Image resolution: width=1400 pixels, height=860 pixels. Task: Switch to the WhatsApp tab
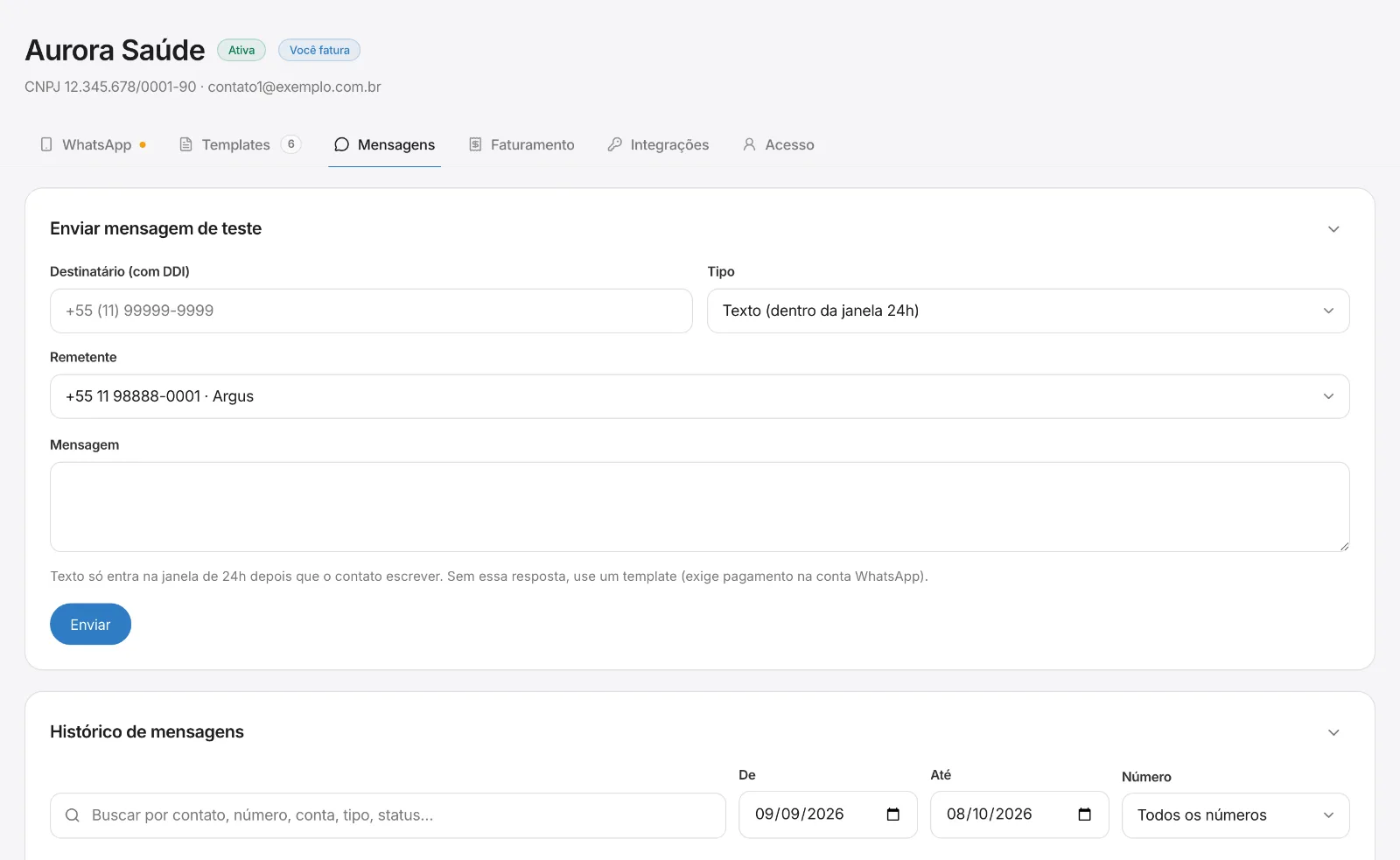pos(94,144)
